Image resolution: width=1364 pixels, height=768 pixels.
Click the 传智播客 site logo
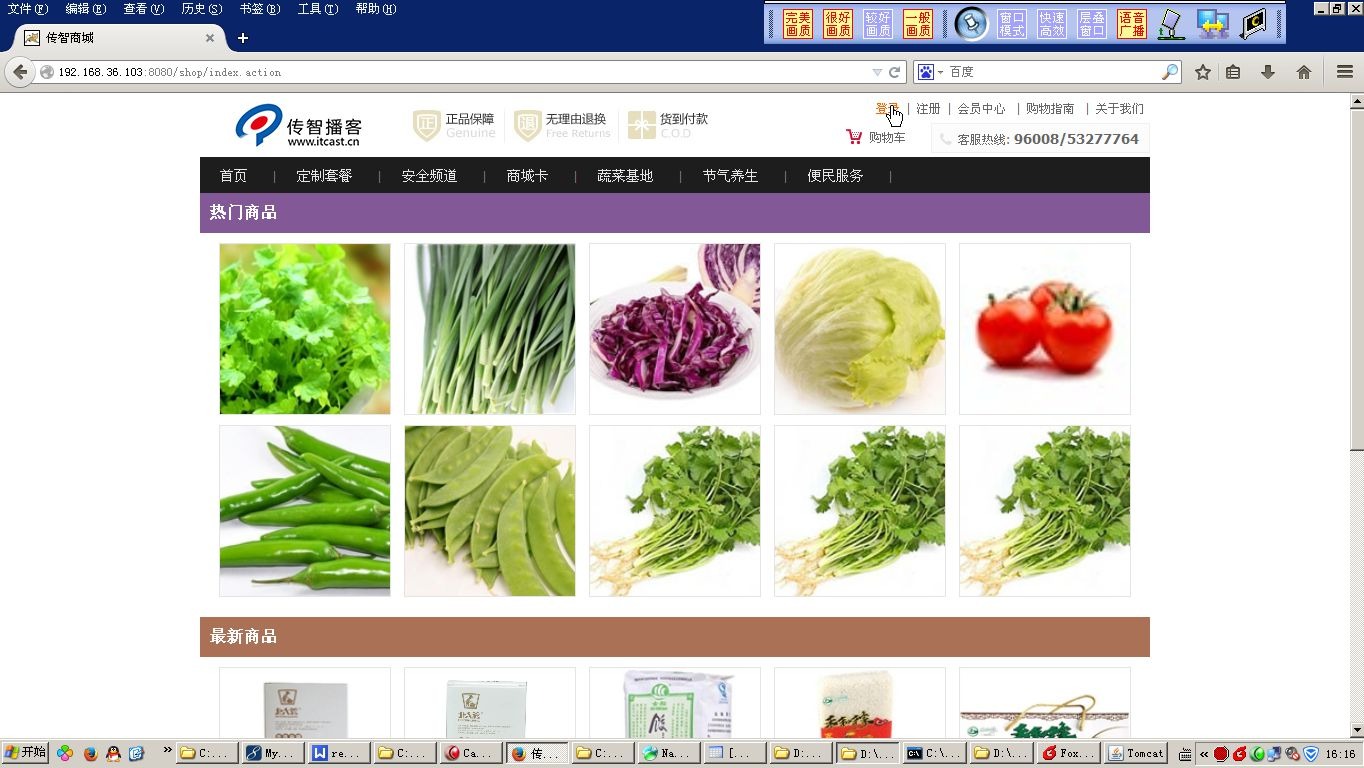click(299, 126)
